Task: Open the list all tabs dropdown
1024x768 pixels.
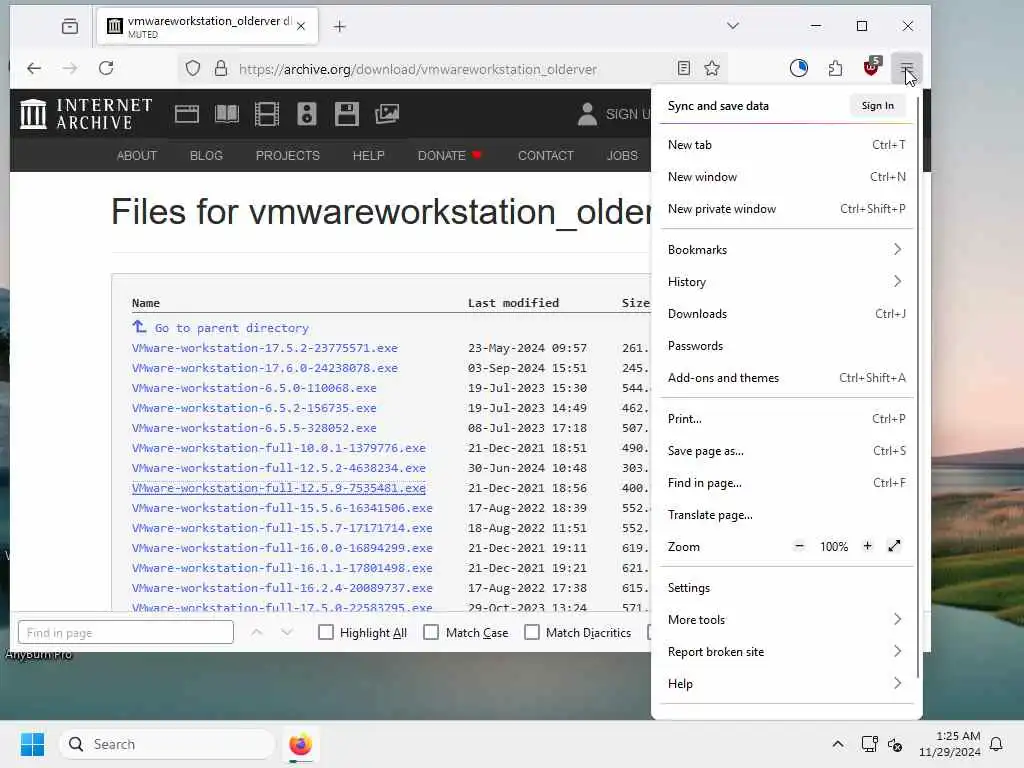Action: 733,25
